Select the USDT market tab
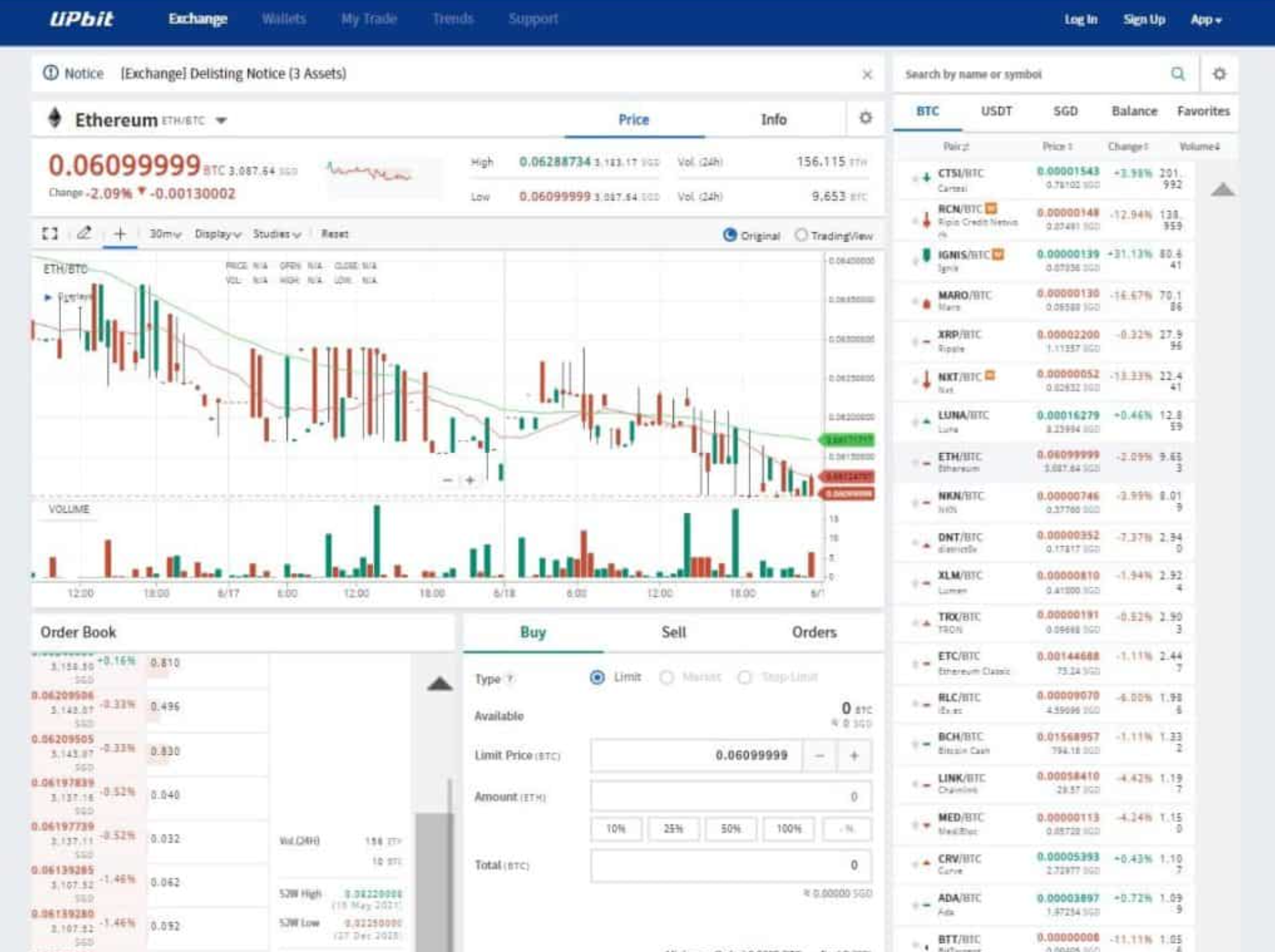This screenshot has width=1275, height=952. click(x=996, y=111)
